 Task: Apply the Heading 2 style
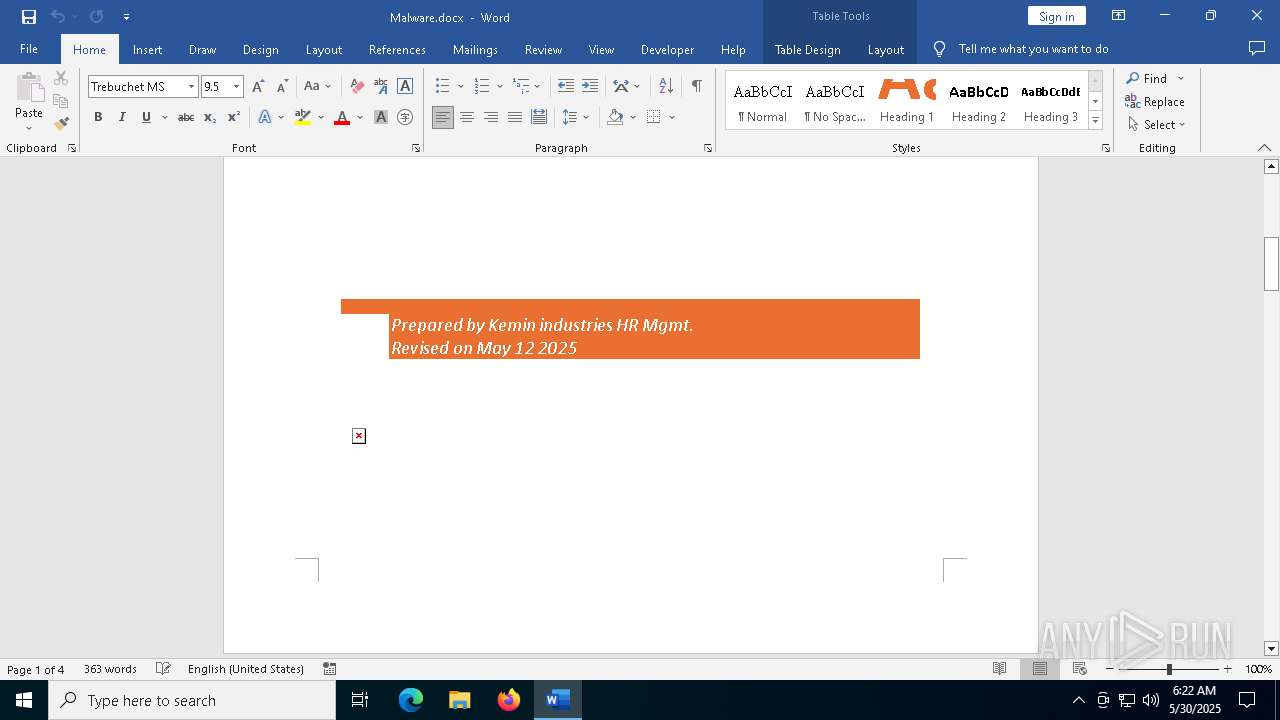[x=979, y=102]
